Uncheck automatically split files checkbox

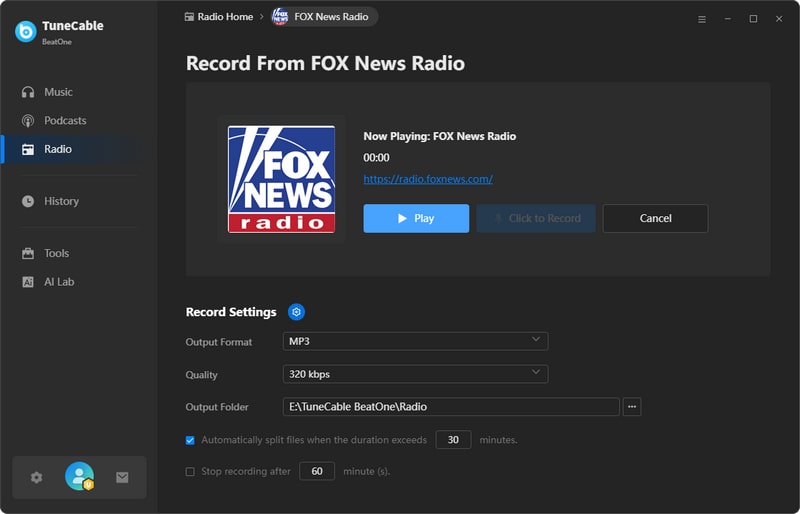pyautogui.click(x=190, y=440)
